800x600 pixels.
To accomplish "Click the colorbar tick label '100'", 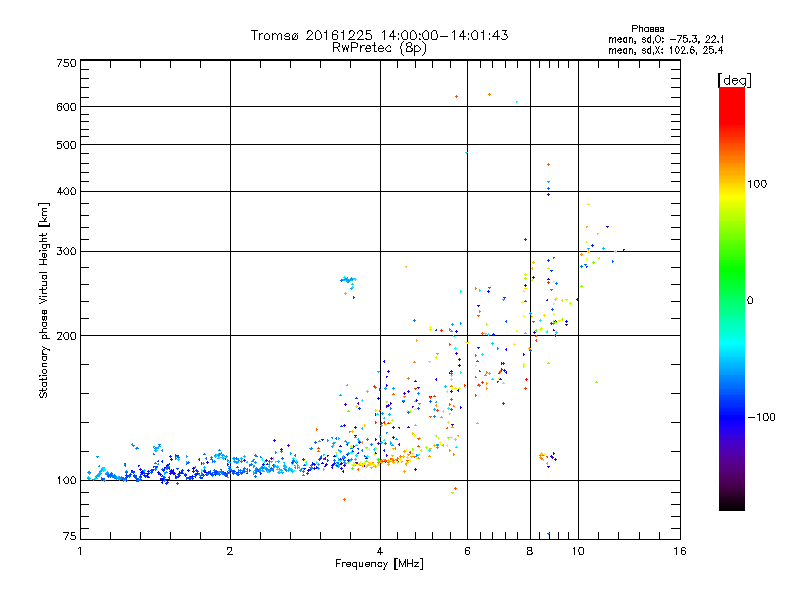I will point(757,184).
